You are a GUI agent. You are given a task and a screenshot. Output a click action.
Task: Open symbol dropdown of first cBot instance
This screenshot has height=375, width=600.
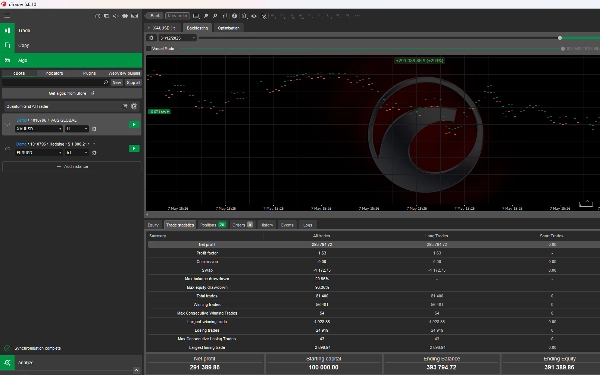coord(39,129)
